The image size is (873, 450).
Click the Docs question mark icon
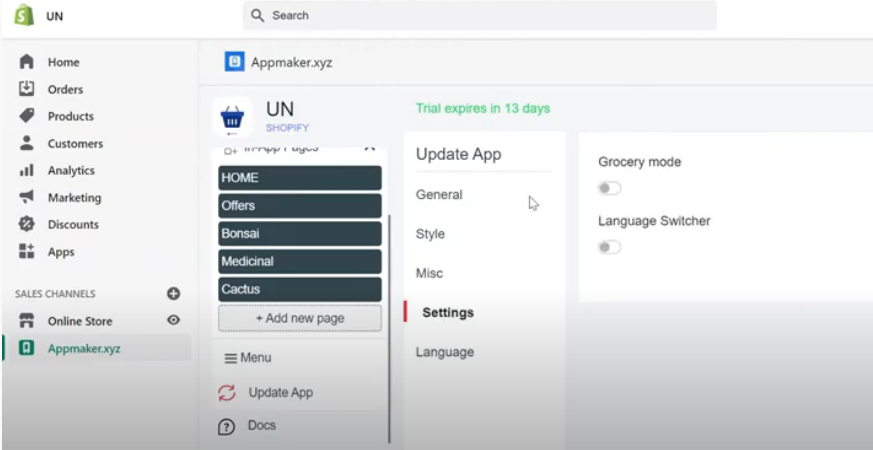click(226, 427)
